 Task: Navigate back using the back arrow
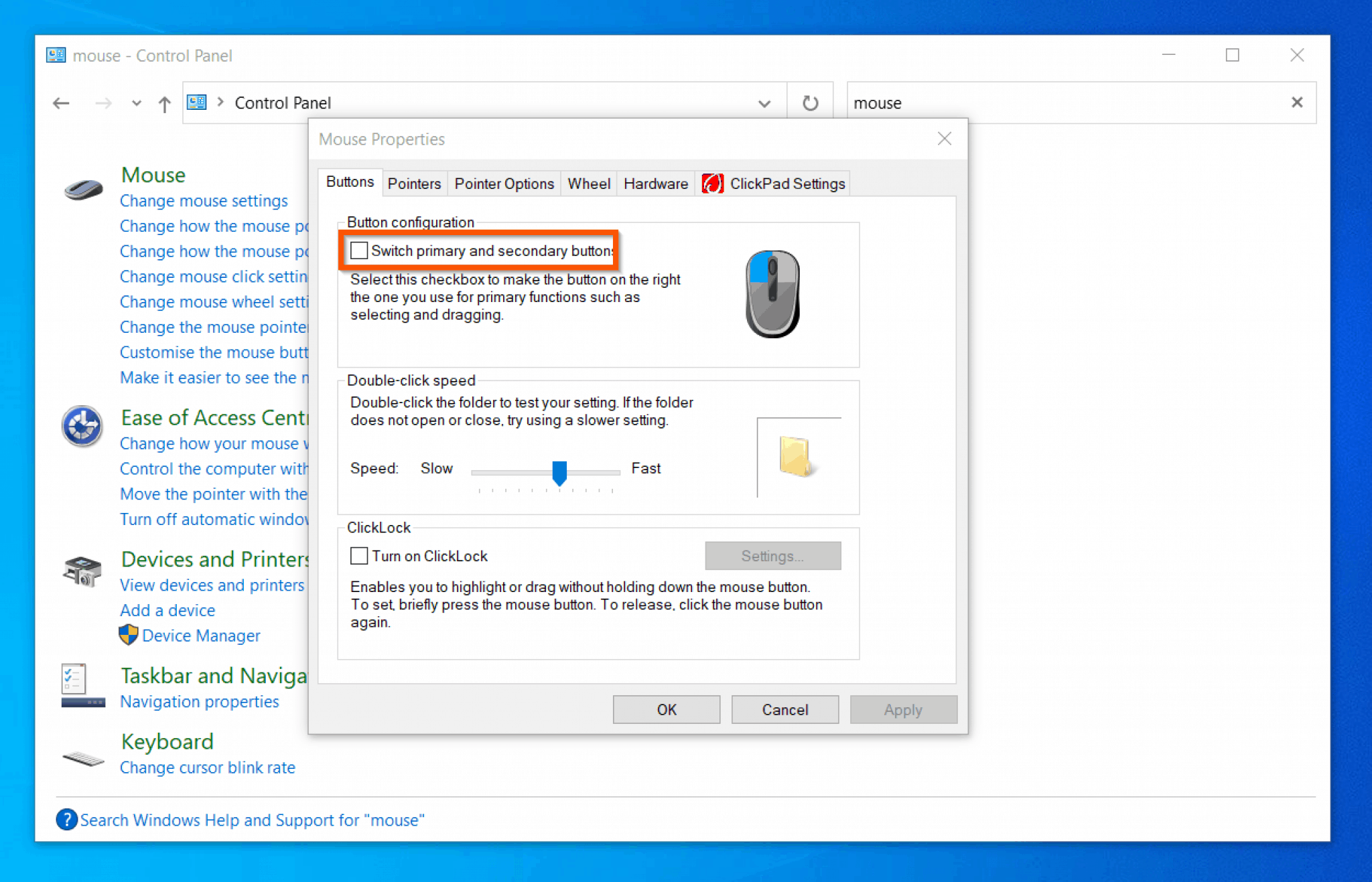pyautogui.click(x=61, y=102)
